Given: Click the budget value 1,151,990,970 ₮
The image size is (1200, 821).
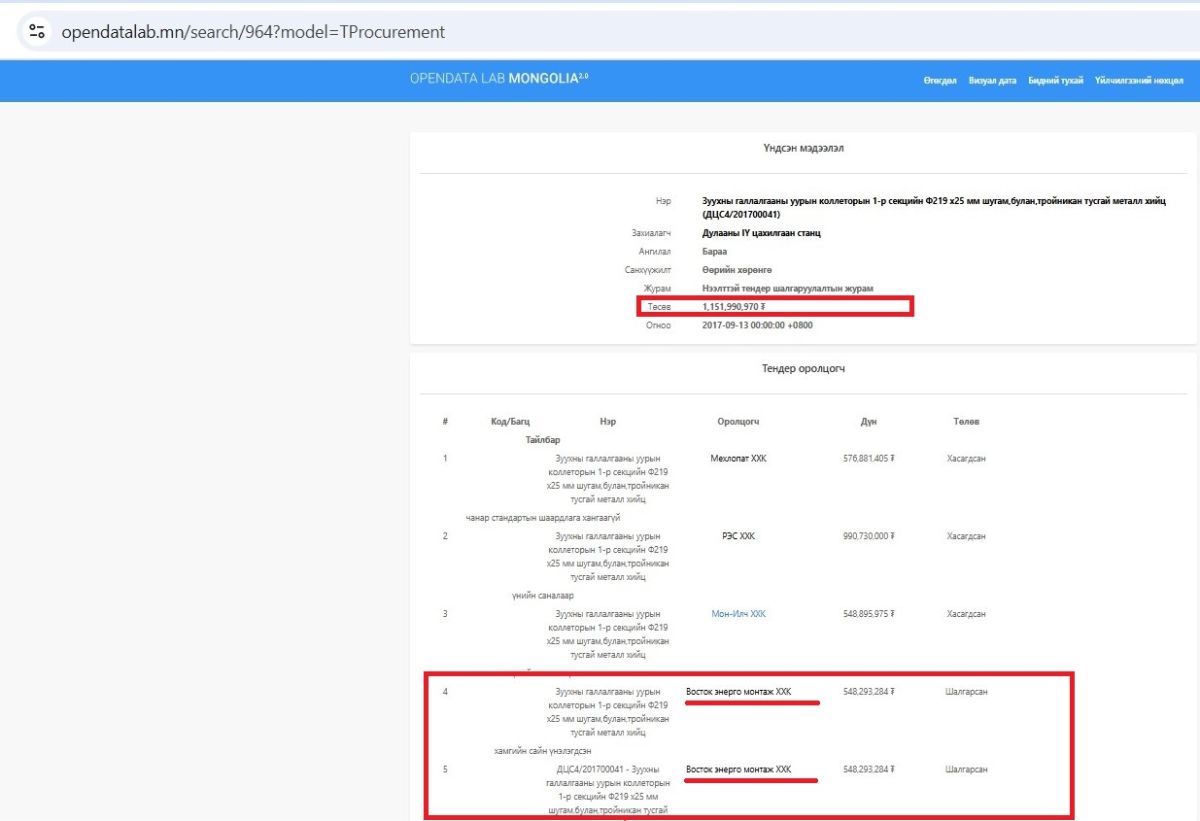Looking at the screenshot, I should pyautogui.click(x=733, y=307).
